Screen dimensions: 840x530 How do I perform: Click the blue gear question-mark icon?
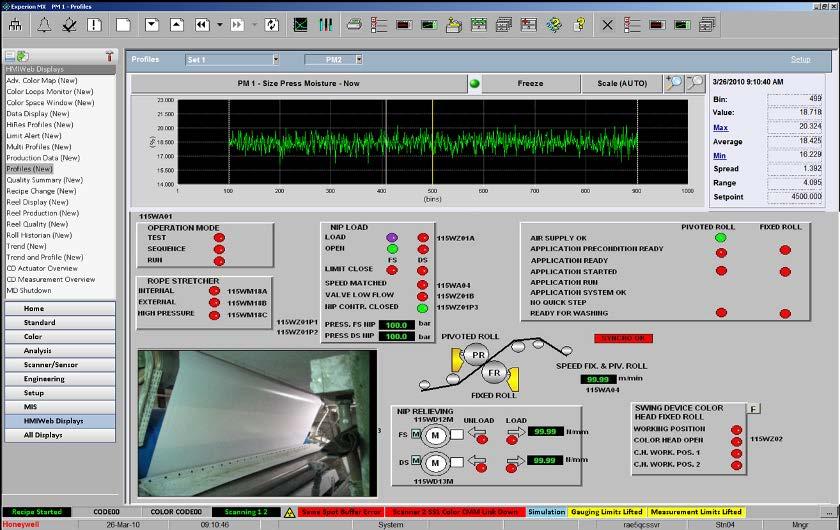(x=554, y=25)
